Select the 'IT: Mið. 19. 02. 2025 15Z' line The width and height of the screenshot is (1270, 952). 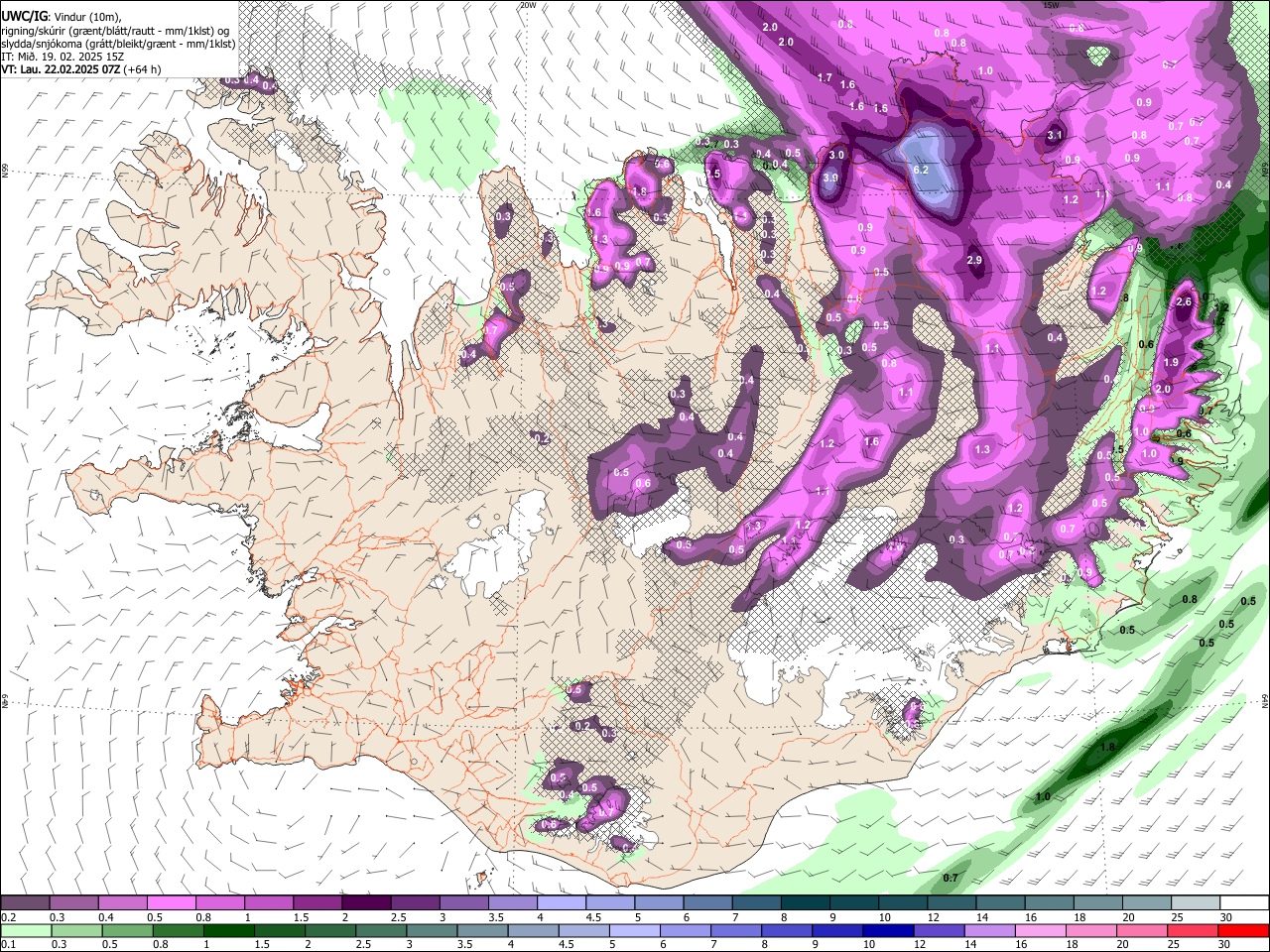63,57
